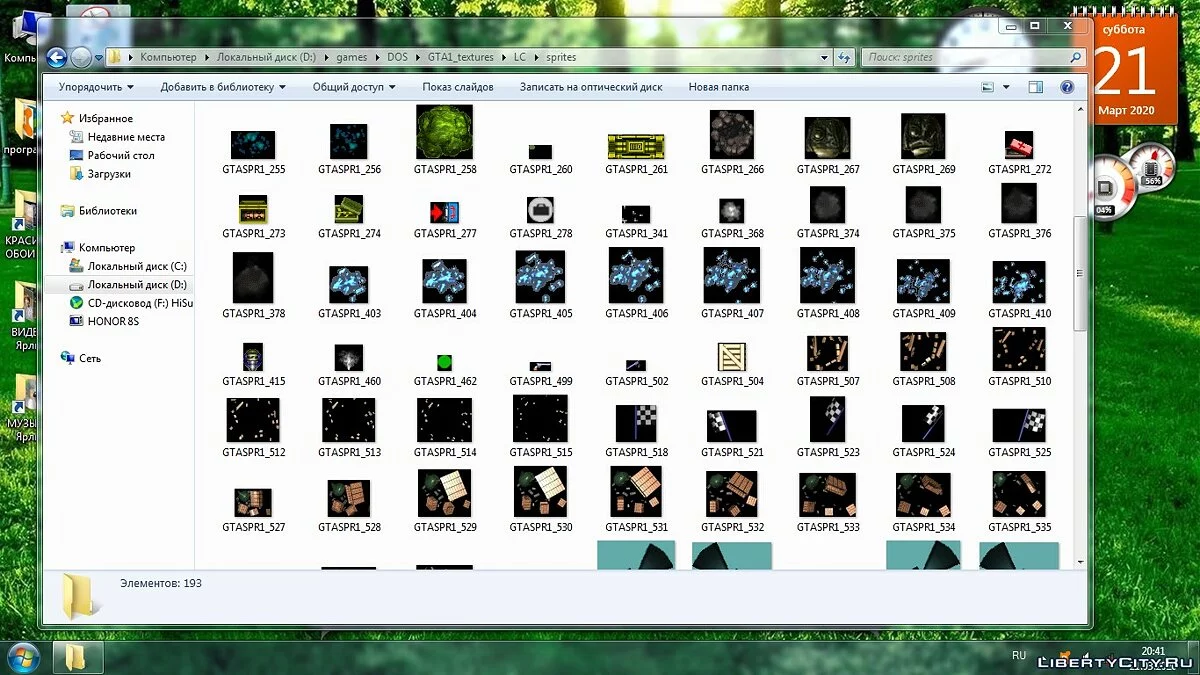Open the Help question mark icon

coord(1067,87)
